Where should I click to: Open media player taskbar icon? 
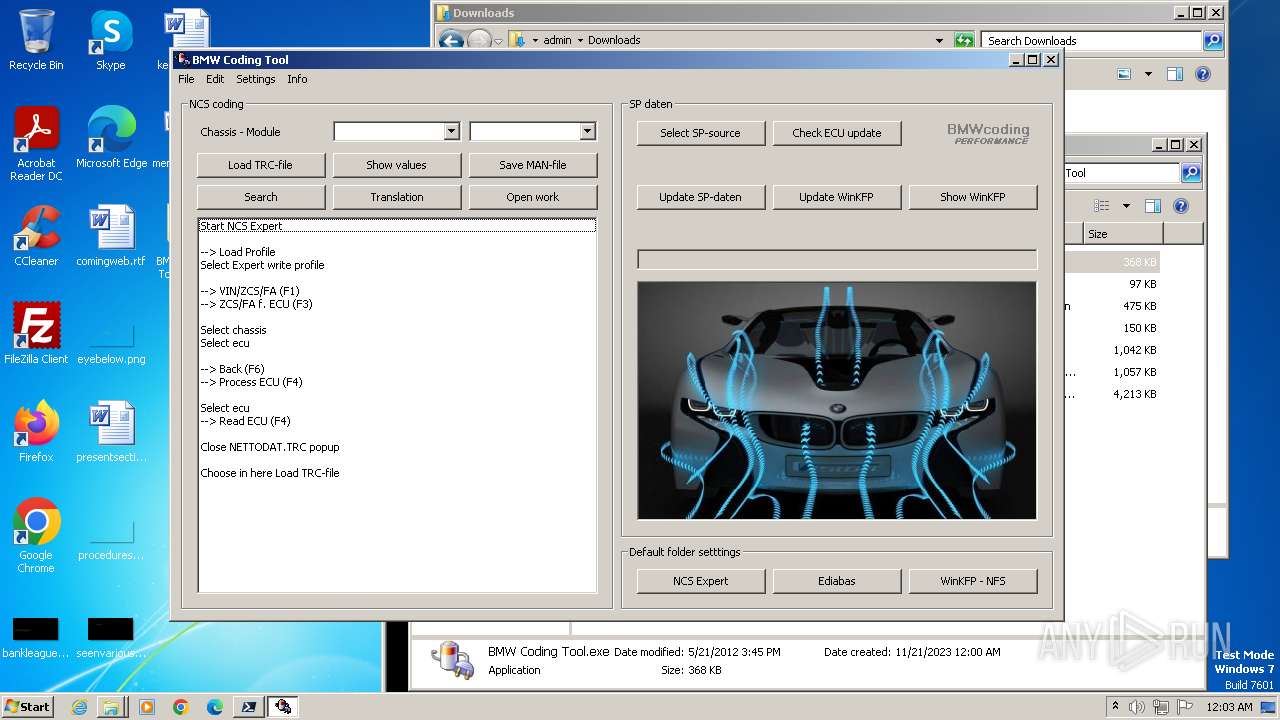click(147, 707)
